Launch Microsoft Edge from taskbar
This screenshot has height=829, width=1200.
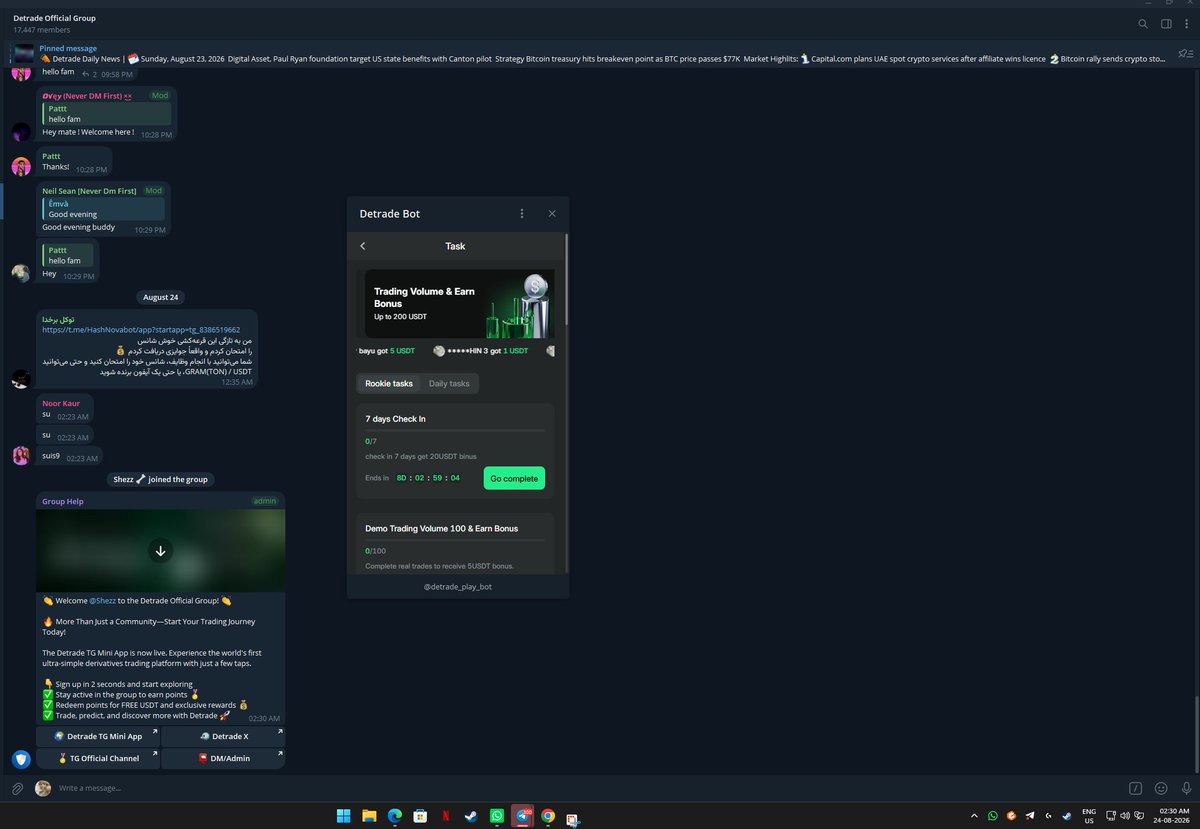395,815
